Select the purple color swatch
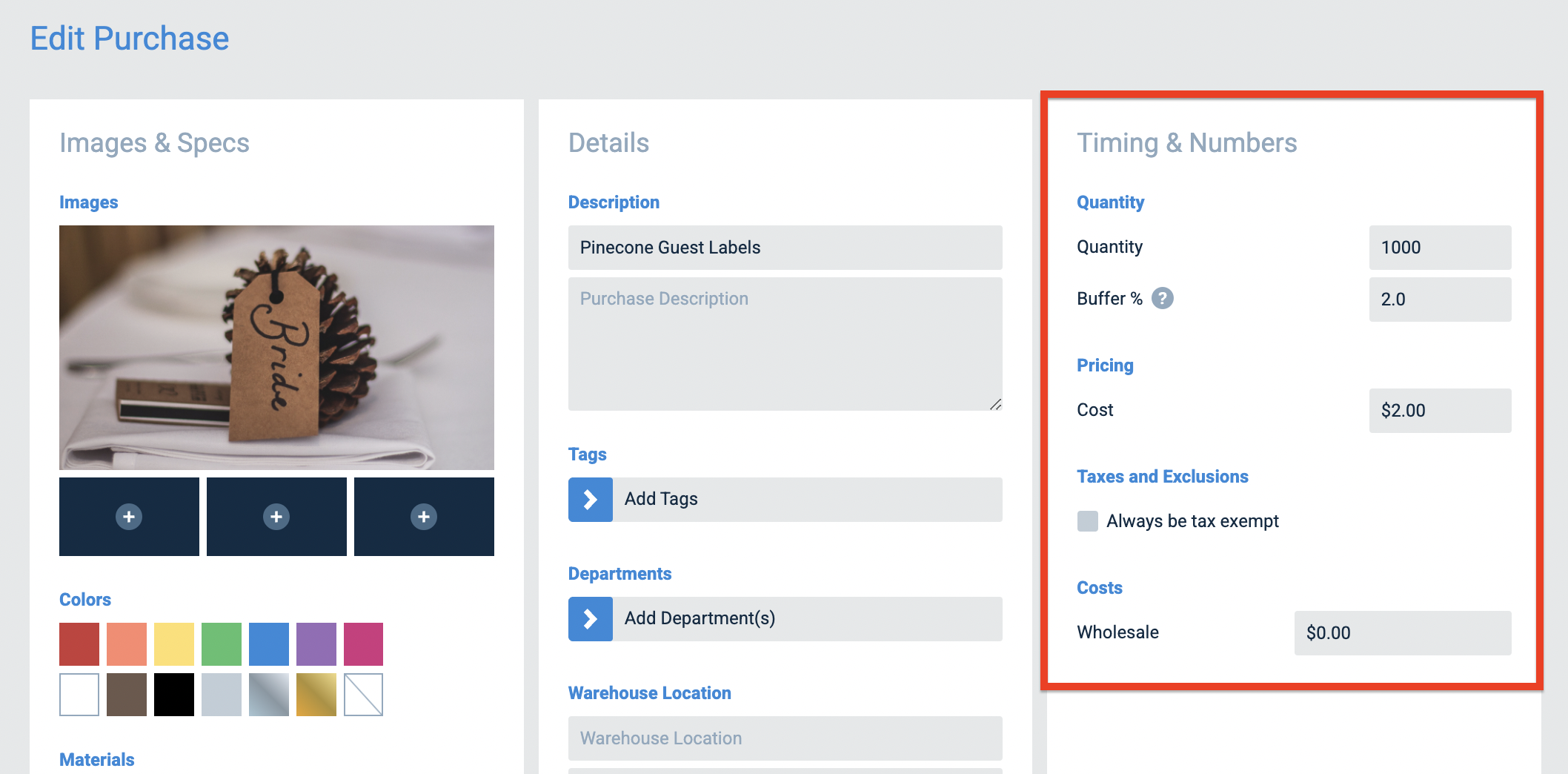This screenshot has height=774, width=1568. pyautogui.click(x=316, y=644)
